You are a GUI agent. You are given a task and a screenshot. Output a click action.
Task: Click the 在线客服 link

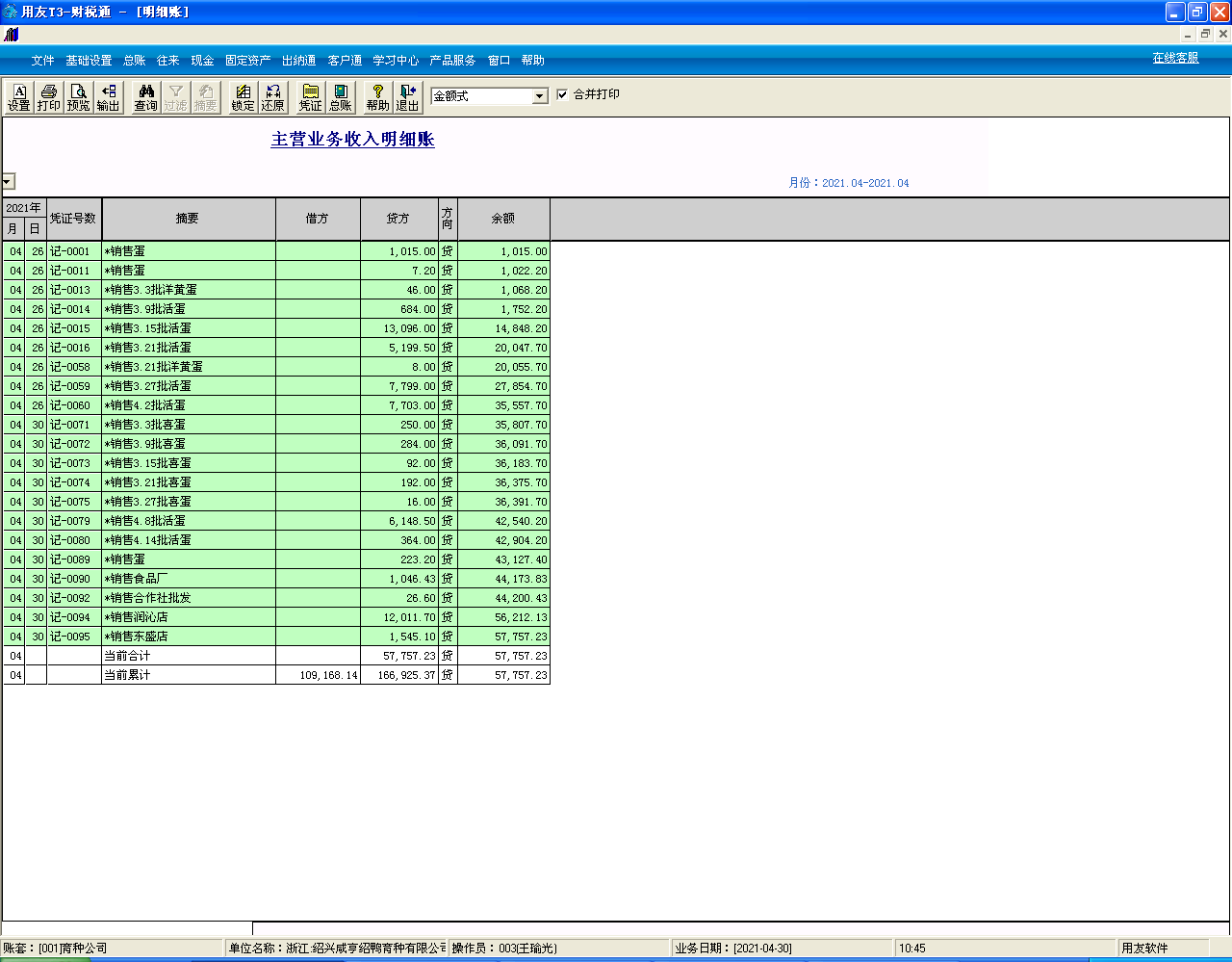(1176, 58)
